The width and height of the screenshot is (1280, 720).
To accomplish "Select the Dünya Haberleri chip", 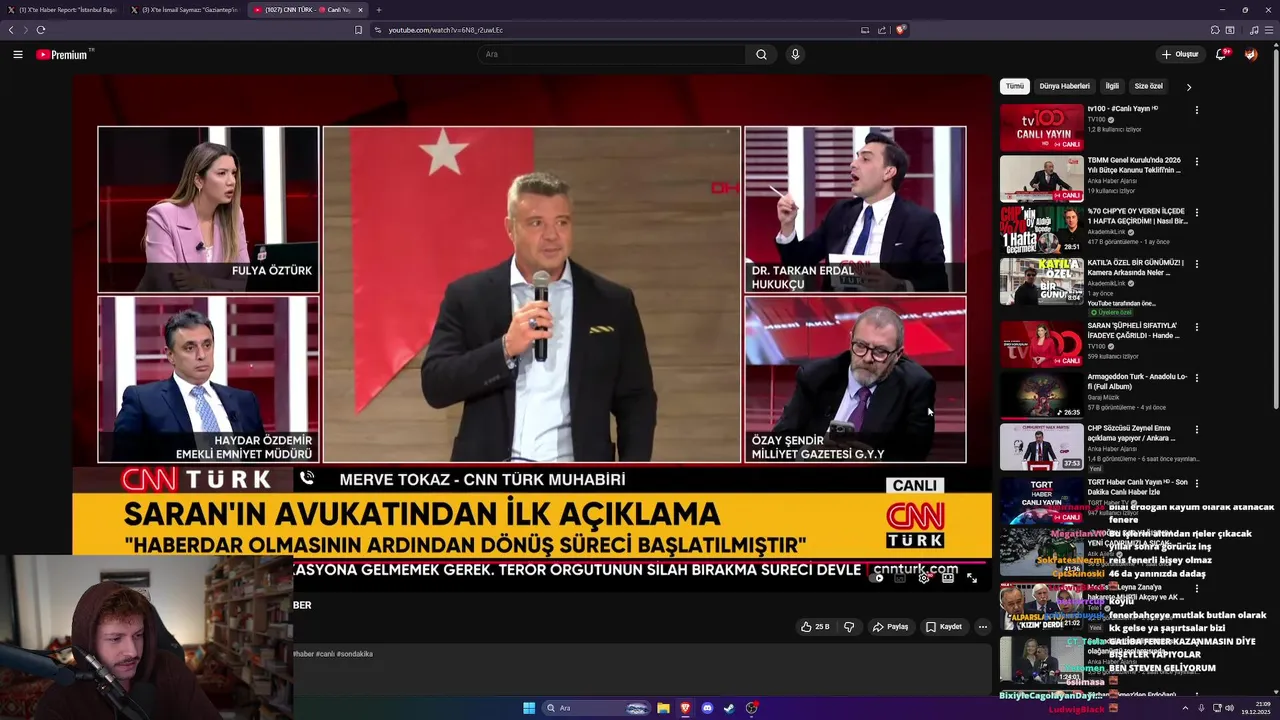I will 1064,86.
